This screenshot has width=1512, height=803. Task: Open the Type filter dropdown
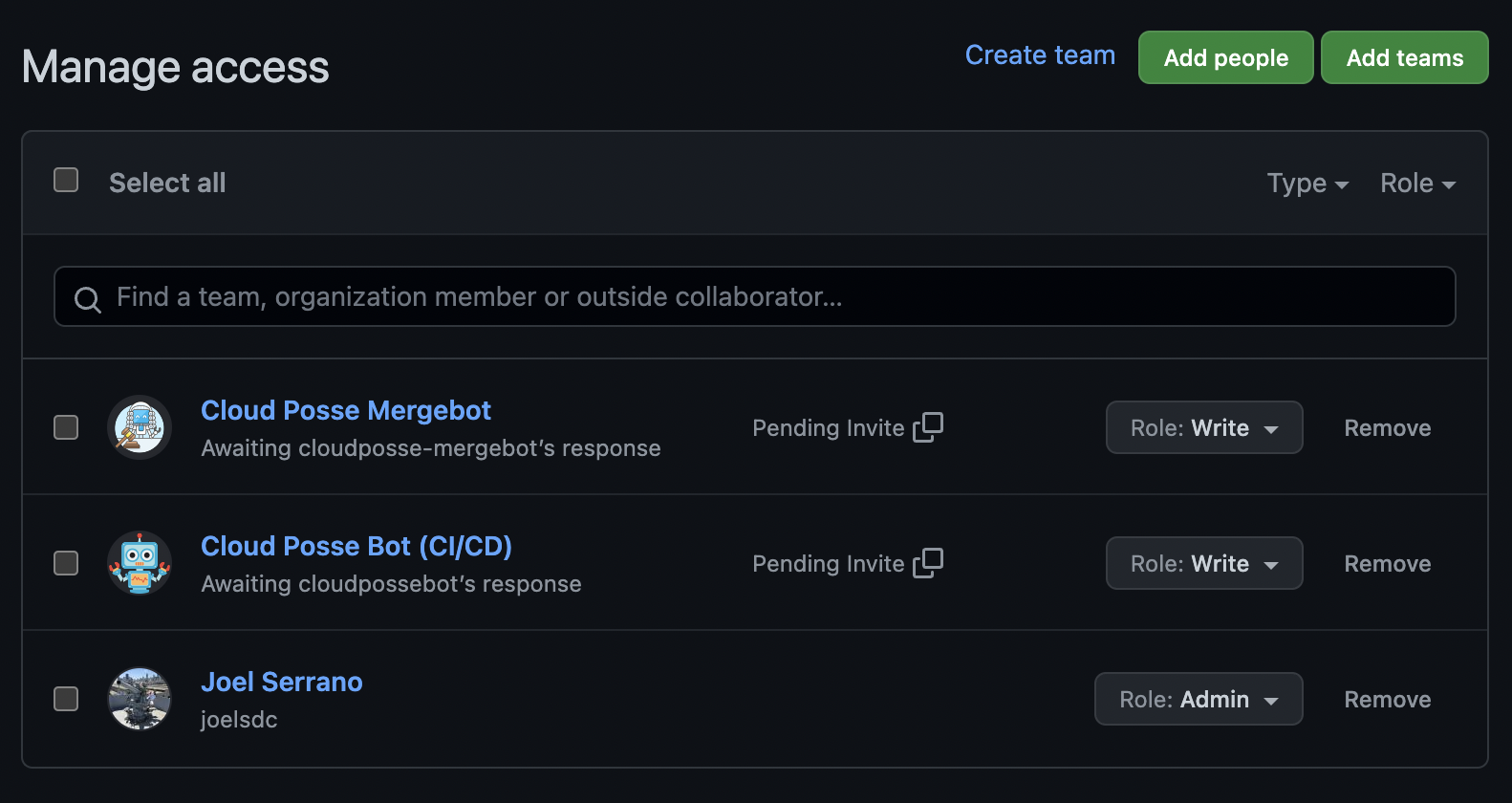[x=1307, y=184]
